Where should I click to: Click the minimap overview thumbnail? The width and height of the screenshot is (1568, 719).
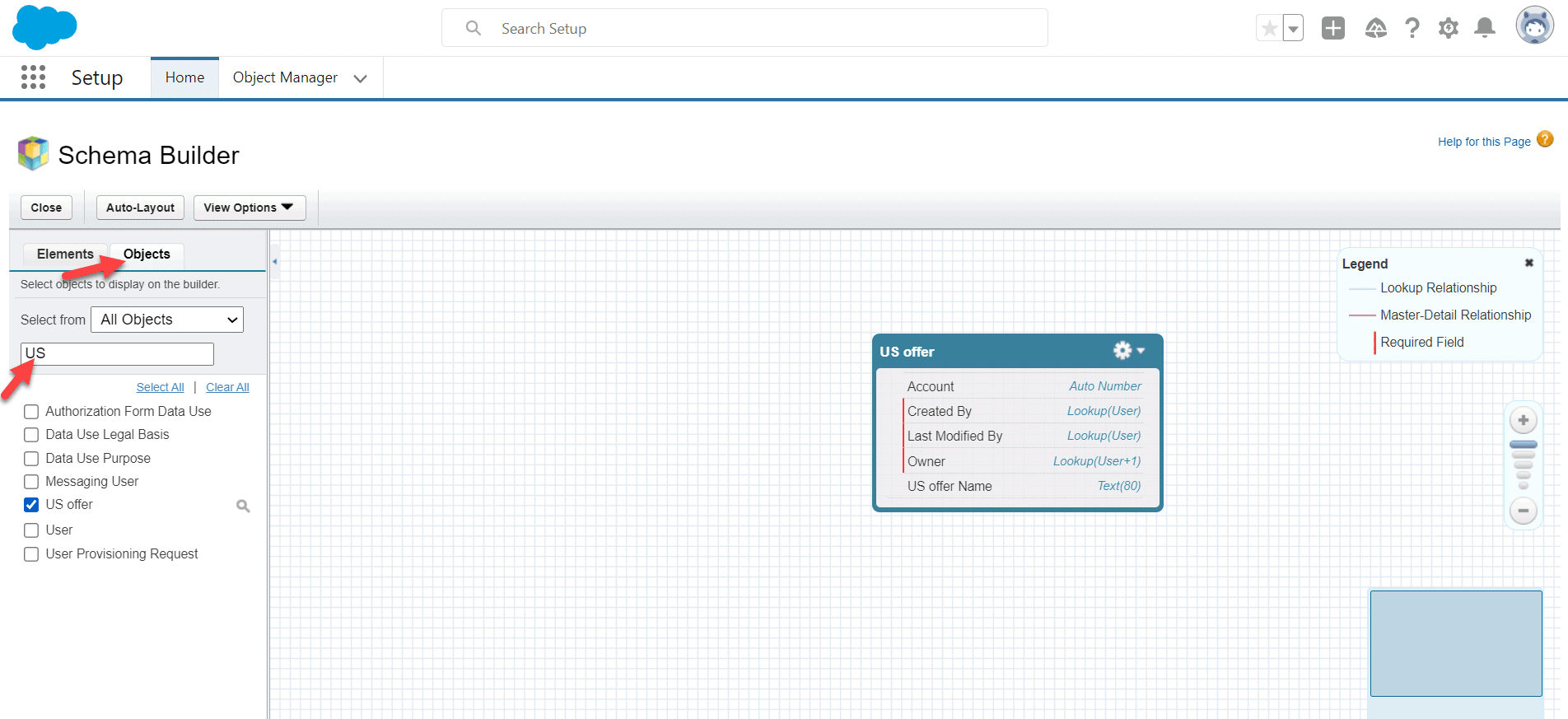(x=1456, y=643)
